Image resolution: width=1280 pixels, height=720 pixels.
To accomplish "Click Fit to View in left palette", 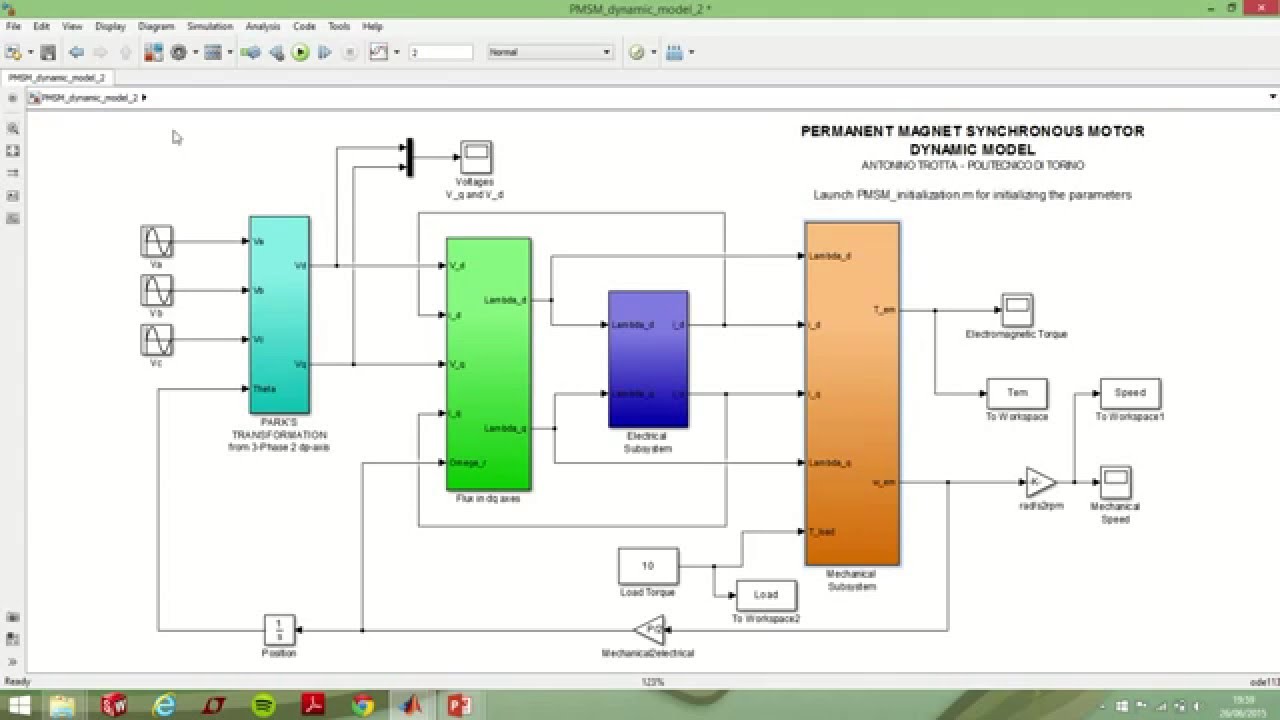I will [13, 151].
